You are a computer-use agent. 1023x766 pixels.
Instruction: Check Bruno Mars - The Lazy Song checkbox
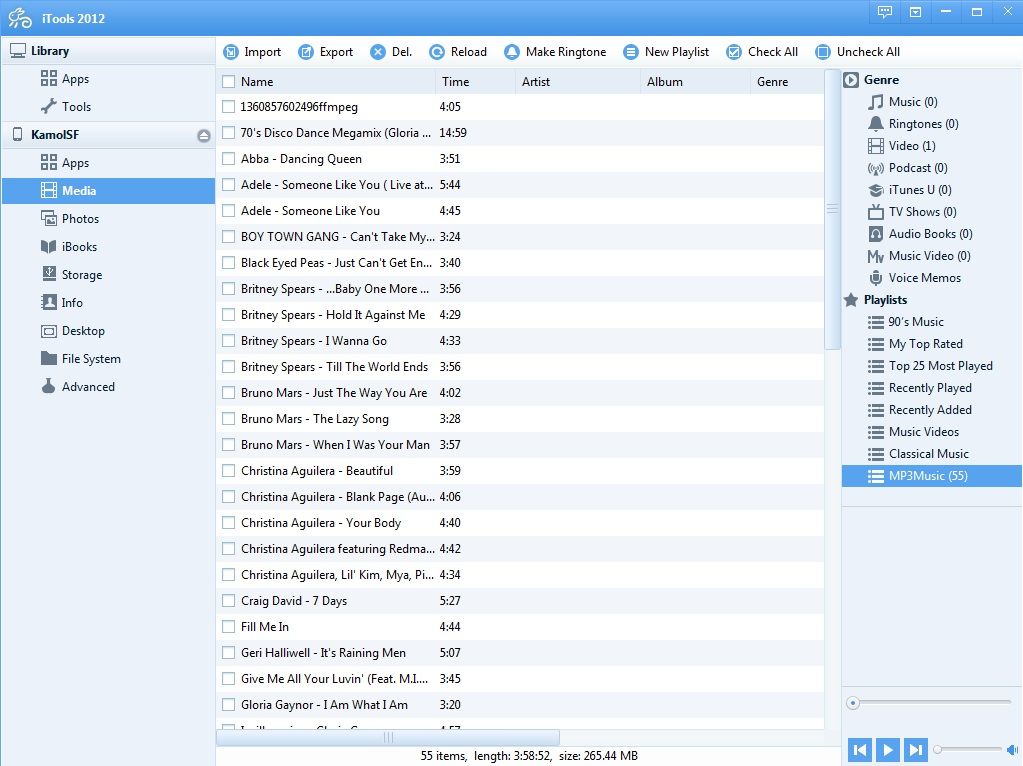[228, 419]
